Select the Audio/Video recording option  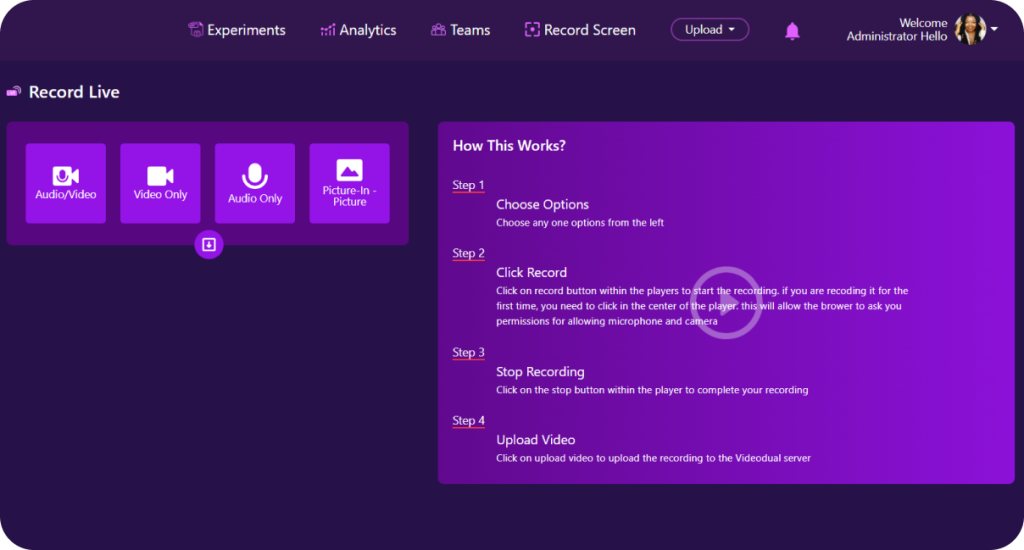coord(66,183)
